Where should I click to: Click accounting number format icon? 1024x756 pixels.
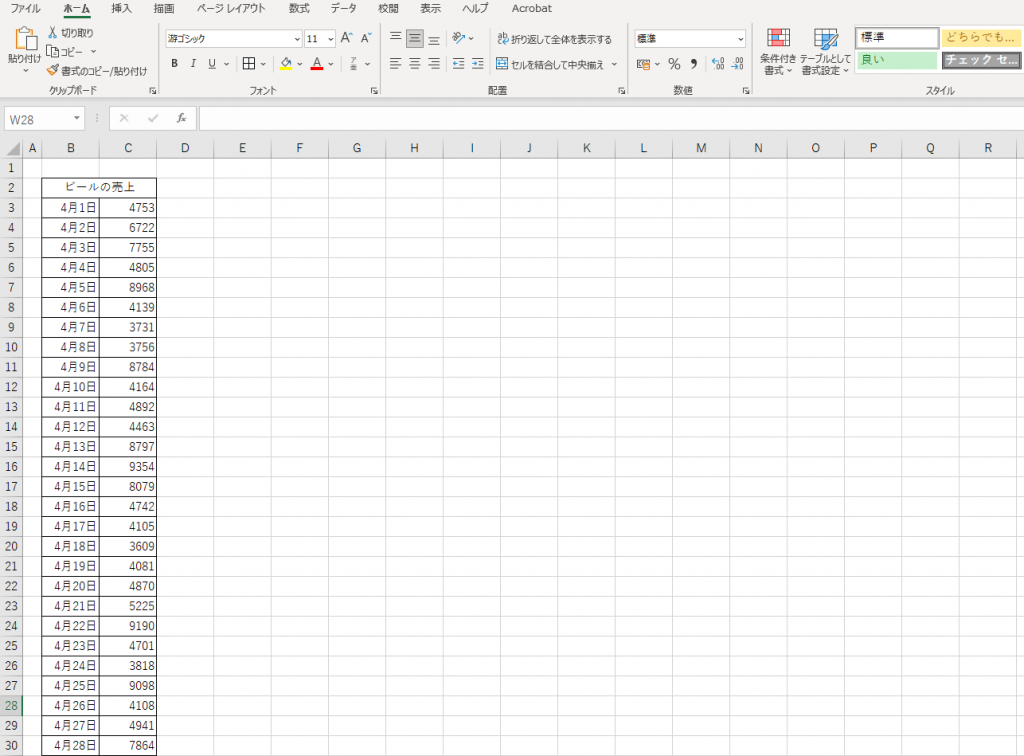[643, 64]
